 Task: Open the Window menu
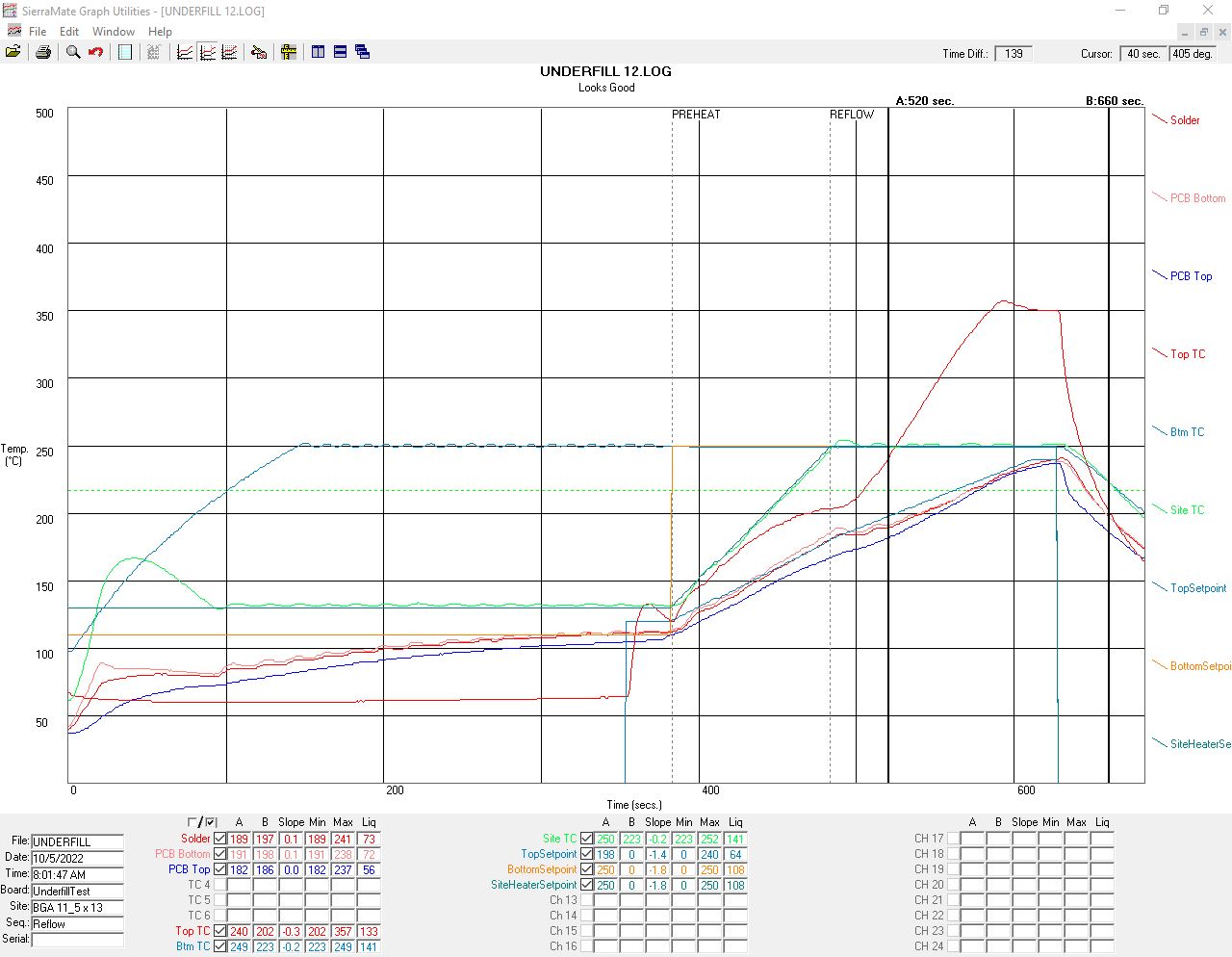(114, 31)
